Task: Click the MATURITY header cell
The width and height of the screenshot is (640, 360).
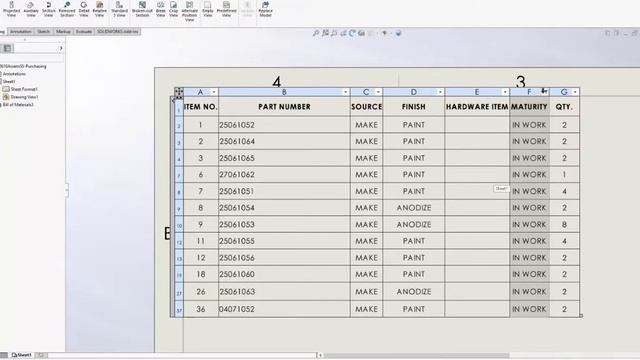Action: [529, 107]
